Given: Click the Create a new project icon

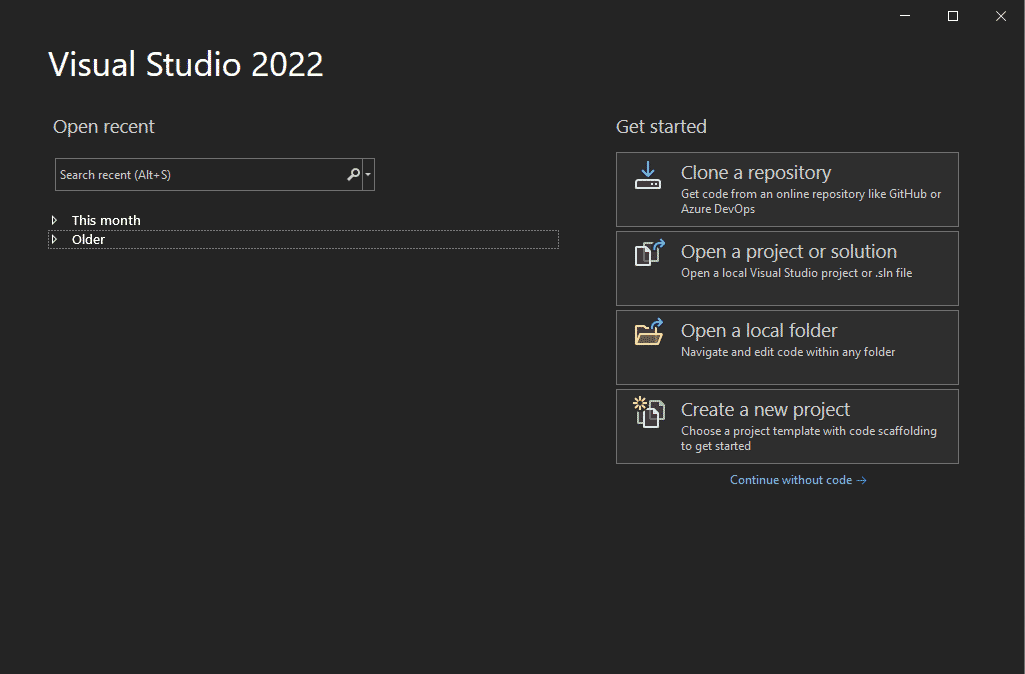Looking at the screenshot, I should [648, 412].
